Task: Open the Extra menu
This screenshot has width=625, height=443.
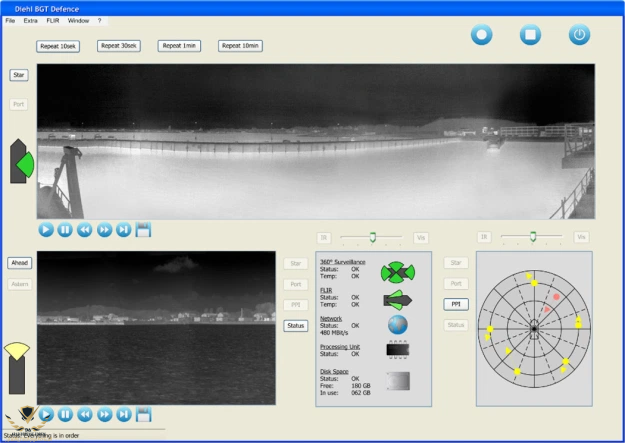Action: [30, 20]
